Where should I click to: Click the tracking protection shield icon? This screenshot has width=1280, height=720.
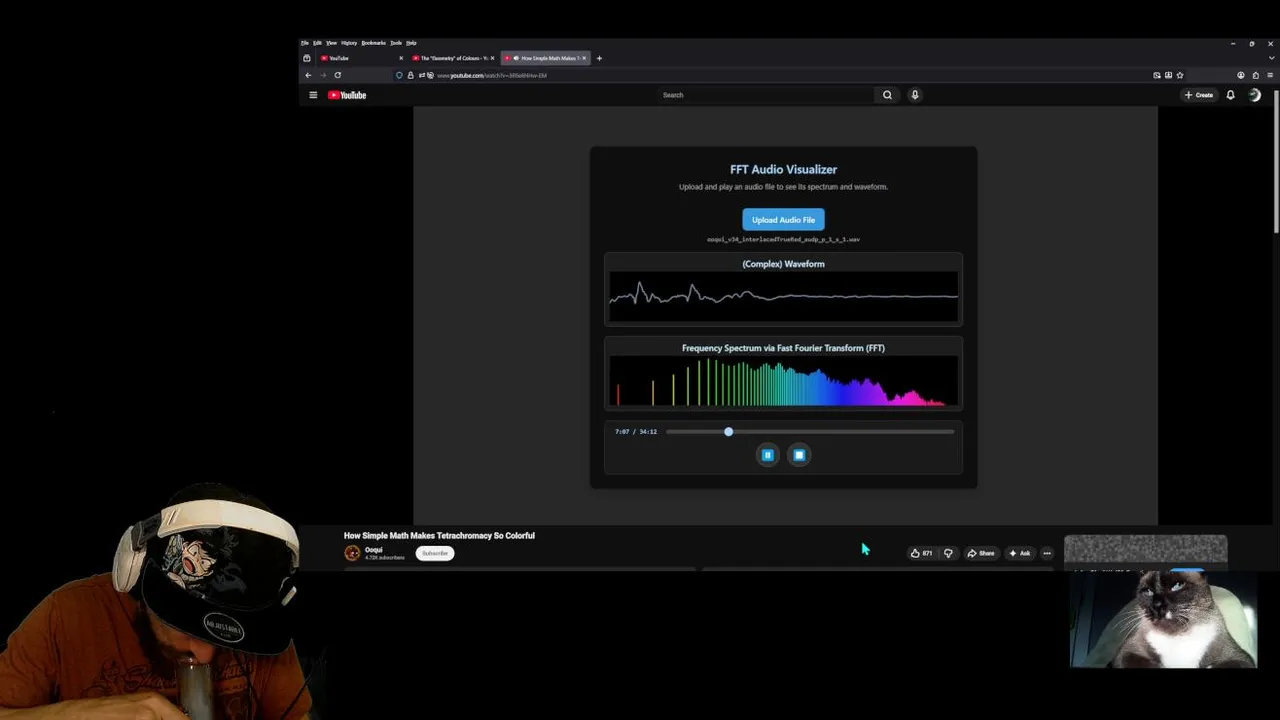click(x=399, y=75)
